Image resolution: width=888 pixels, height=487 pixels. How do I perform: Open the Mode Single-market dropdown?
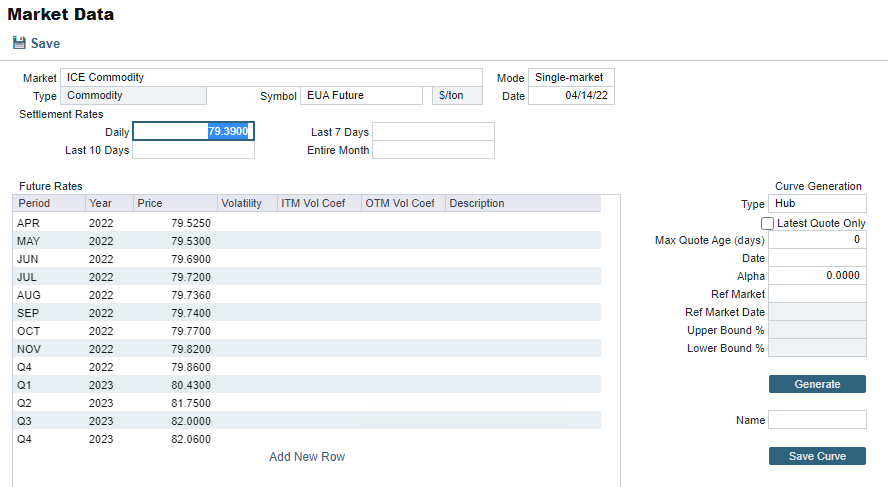click(x=571, y=77)
